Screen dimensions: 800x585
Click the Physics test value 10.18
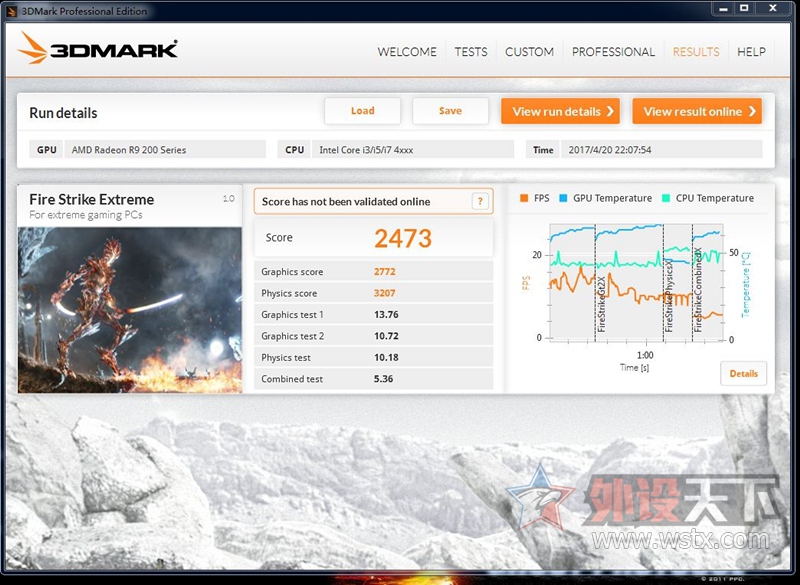click(386, 358)
